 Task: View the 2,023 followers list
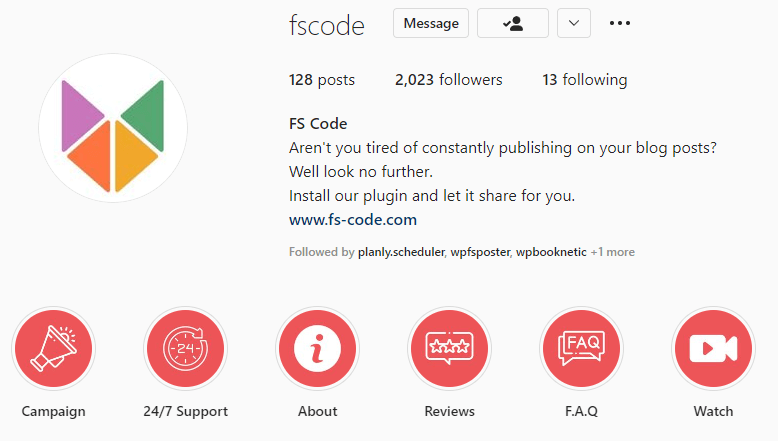(449, 80)
